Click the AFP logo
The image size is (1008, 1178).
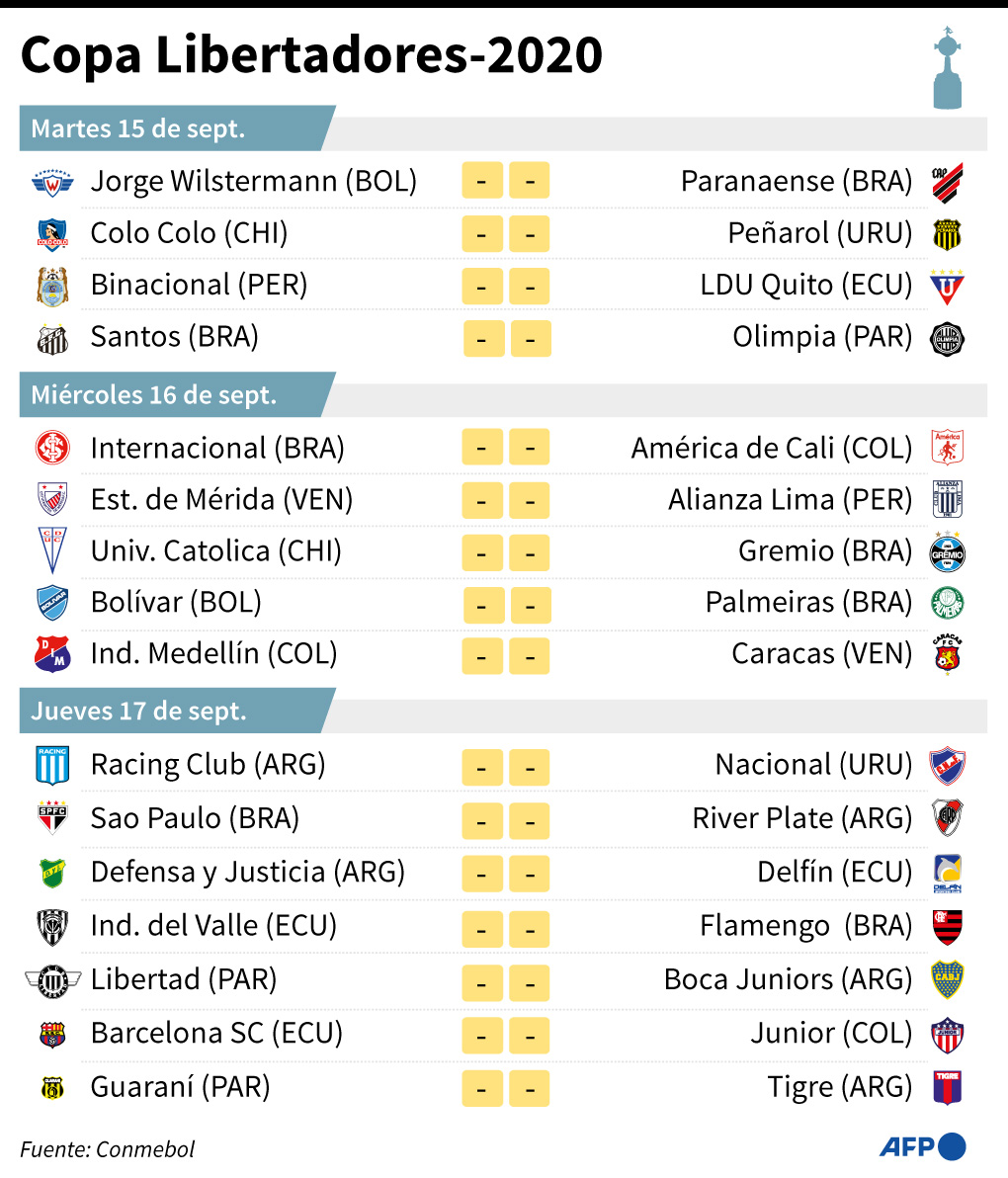(x=922, y=1146)
